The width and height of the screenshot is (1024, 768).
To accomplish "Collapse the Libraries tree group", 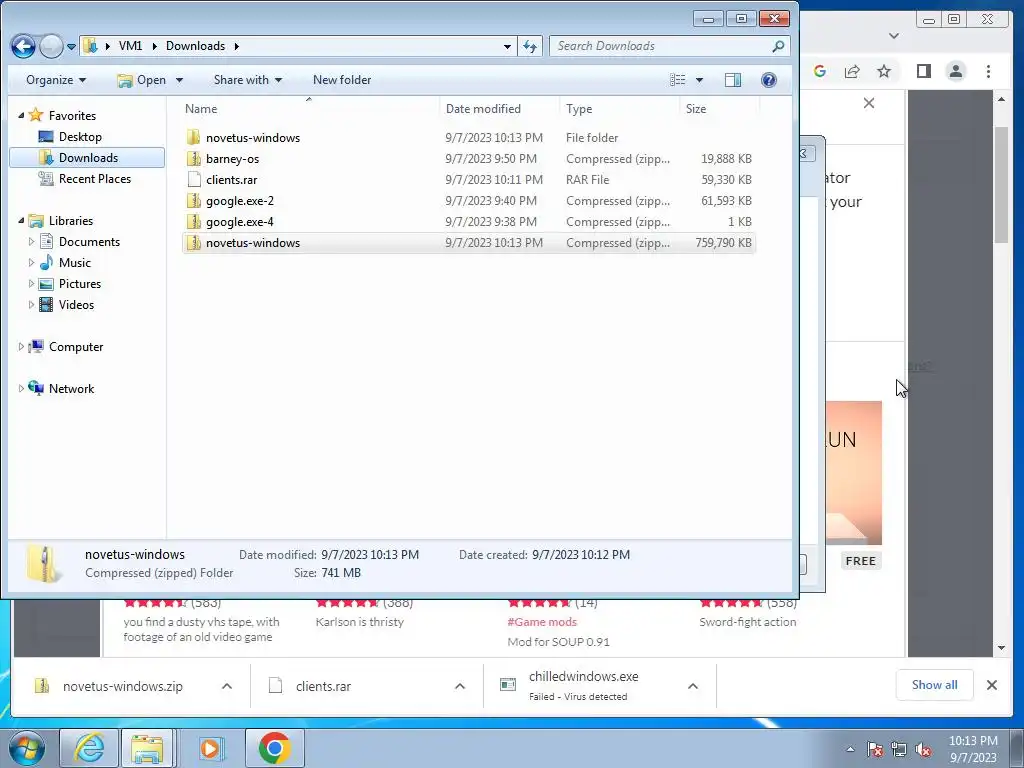I will [21, 221].
